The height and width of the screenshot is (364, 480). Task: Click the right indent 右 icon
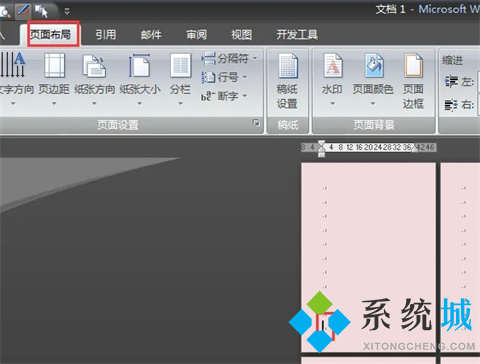click(x=451, y=105)
